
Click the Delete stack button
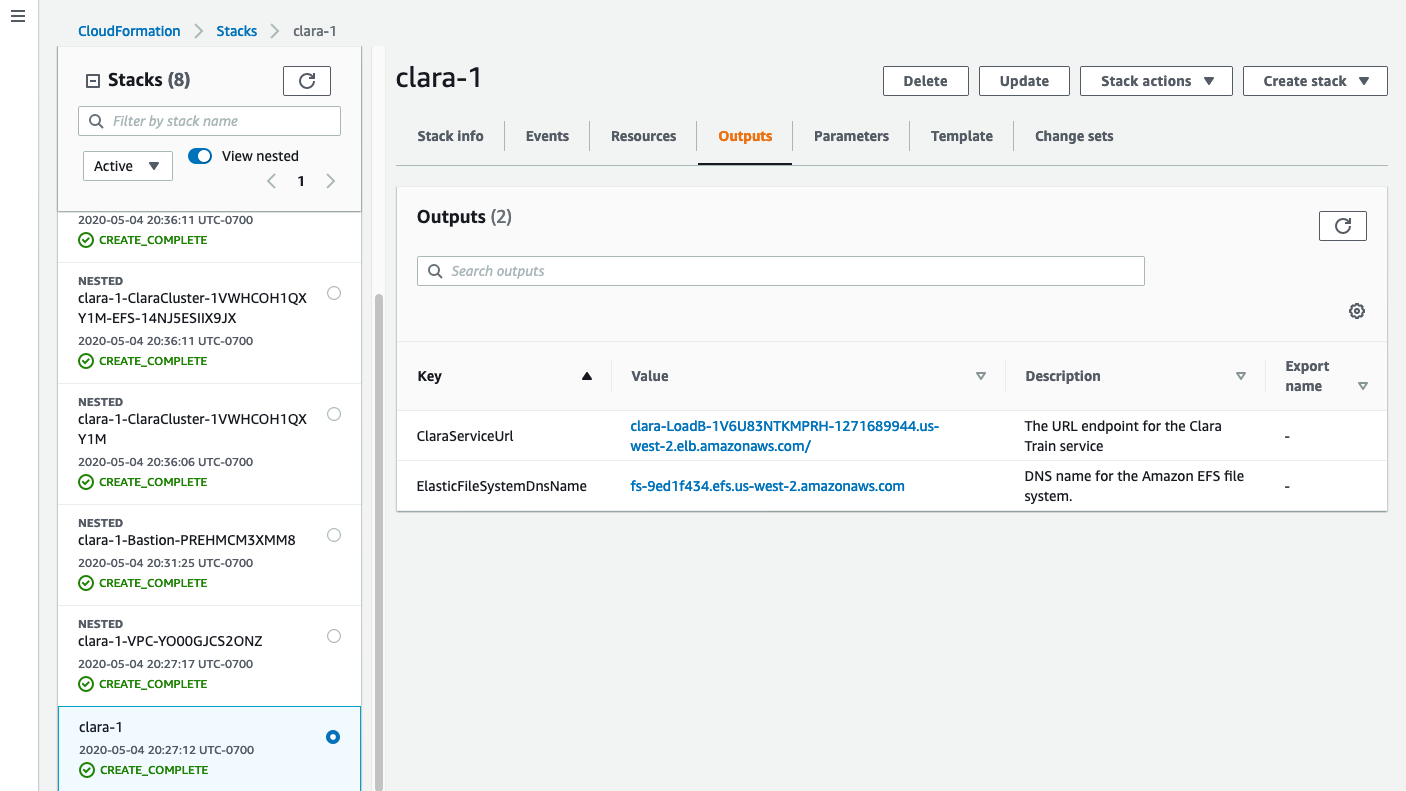925,81
